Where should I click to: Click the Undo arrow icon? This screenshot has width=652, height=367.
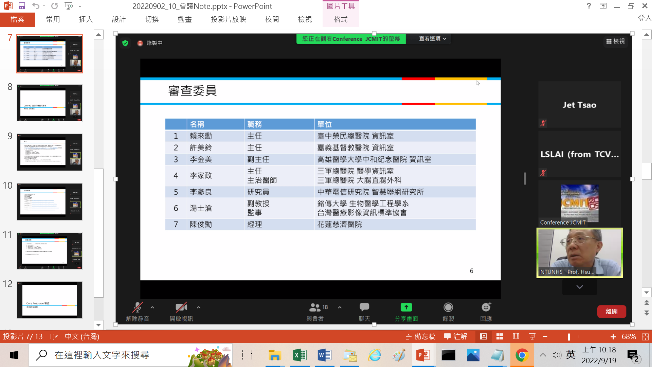point(36,6)
